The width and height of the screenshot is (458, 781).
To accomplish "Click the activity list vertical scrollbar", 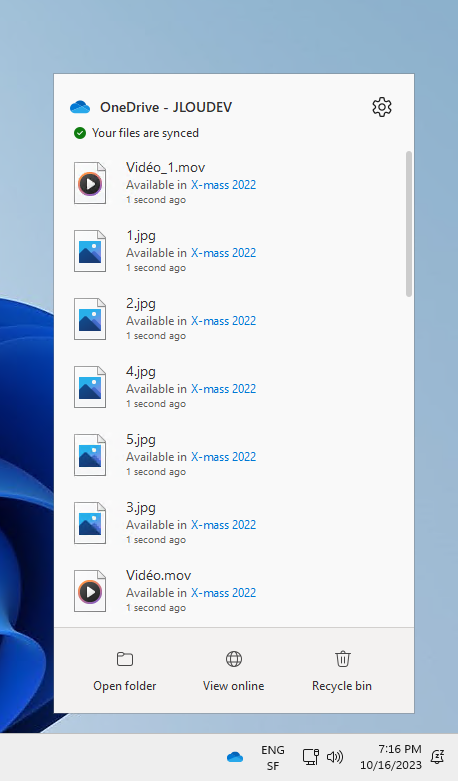I will point(409,224).
